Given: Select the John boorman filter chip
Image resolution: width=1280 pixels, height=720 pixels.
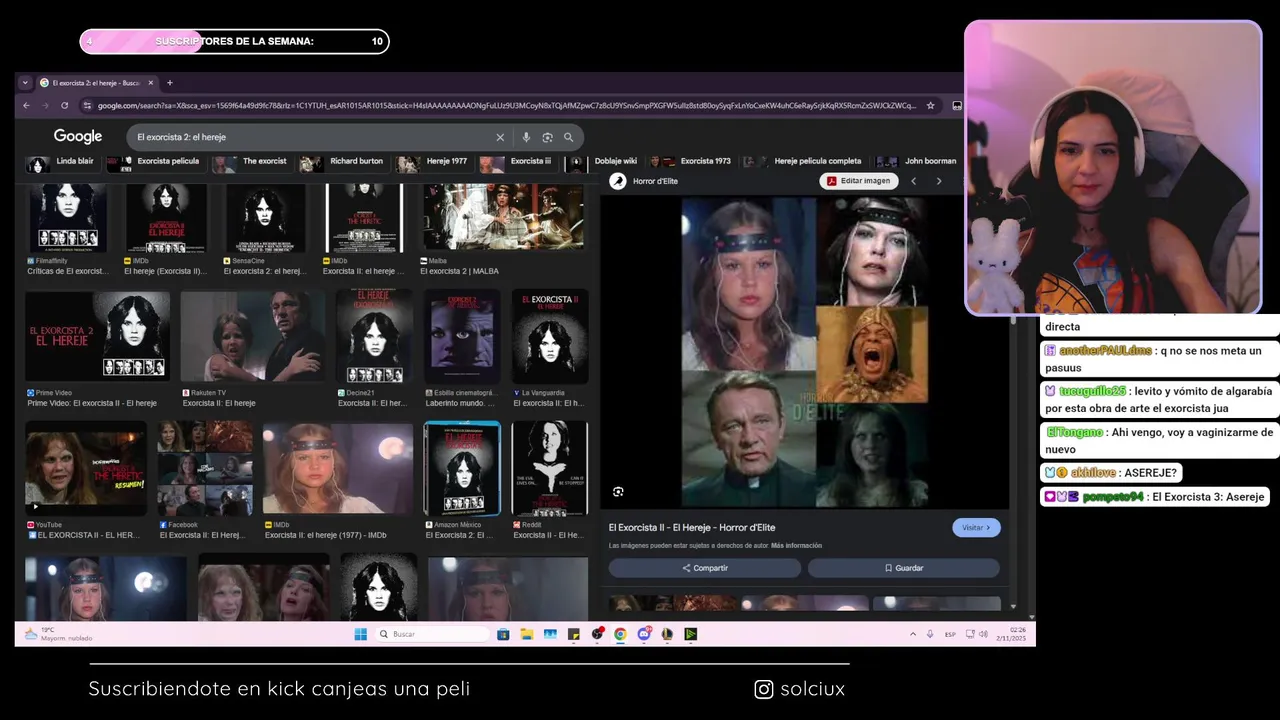Looking at the screenshot, I should 918,162.
